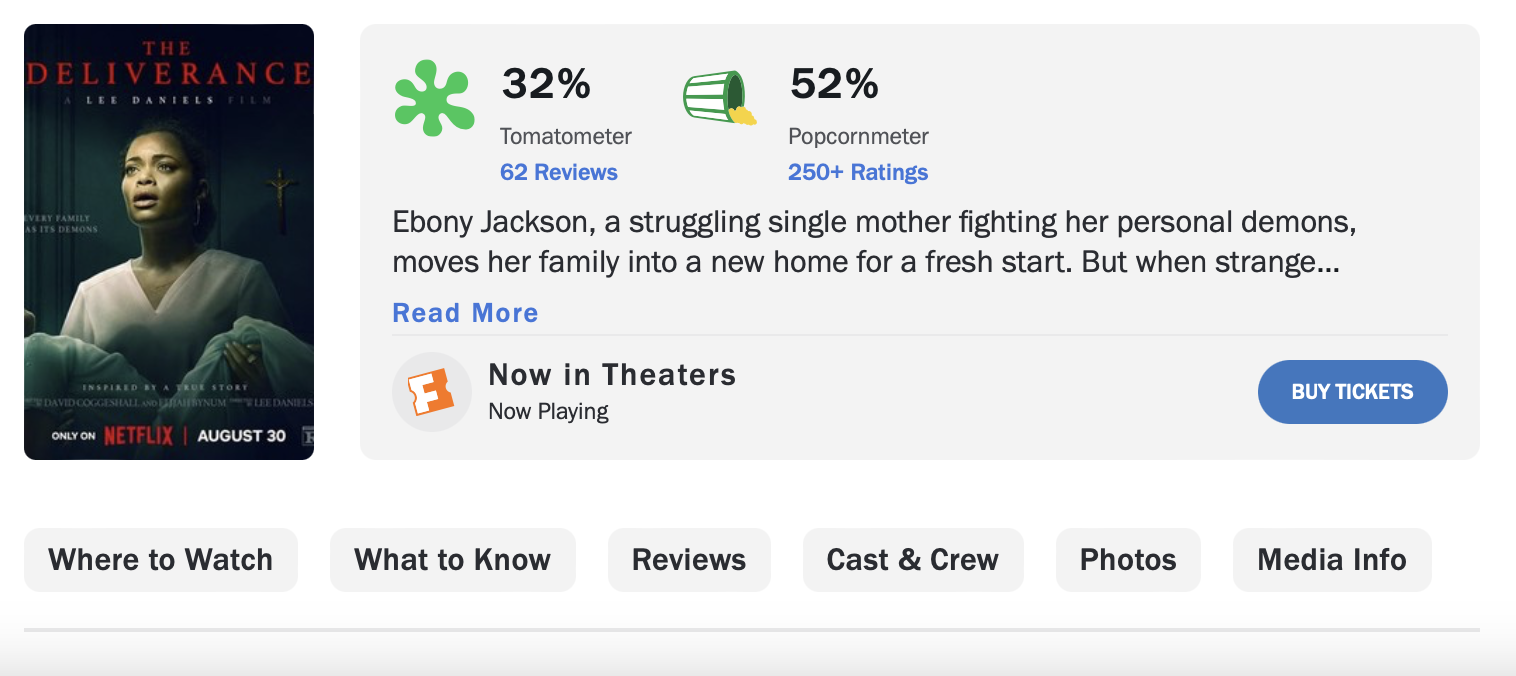Jump to the Where to Watch section
The image size is (1516, 676).
click(160, 560)
